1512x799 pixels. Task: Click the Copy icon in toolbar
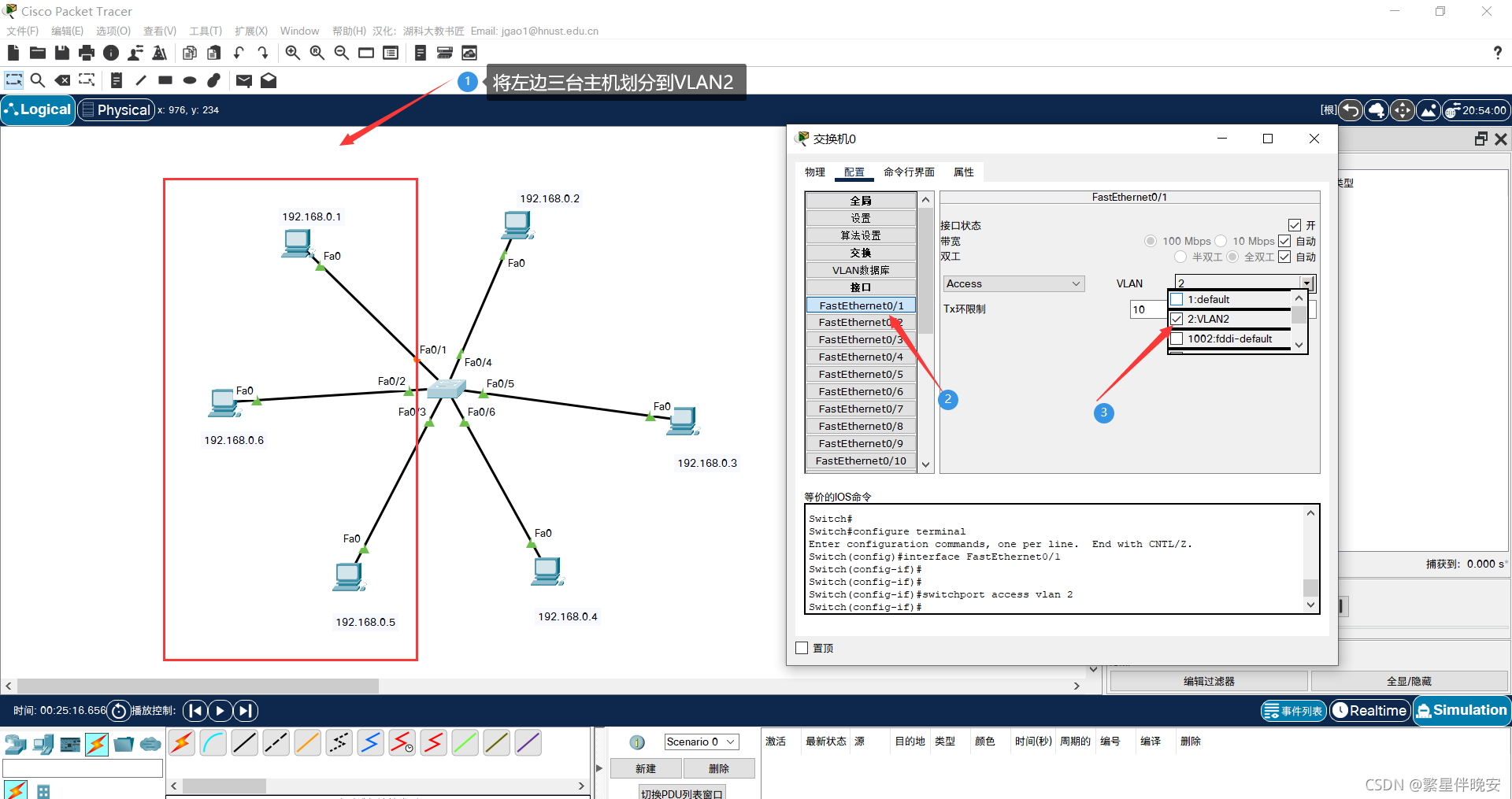tap(190, 53)
